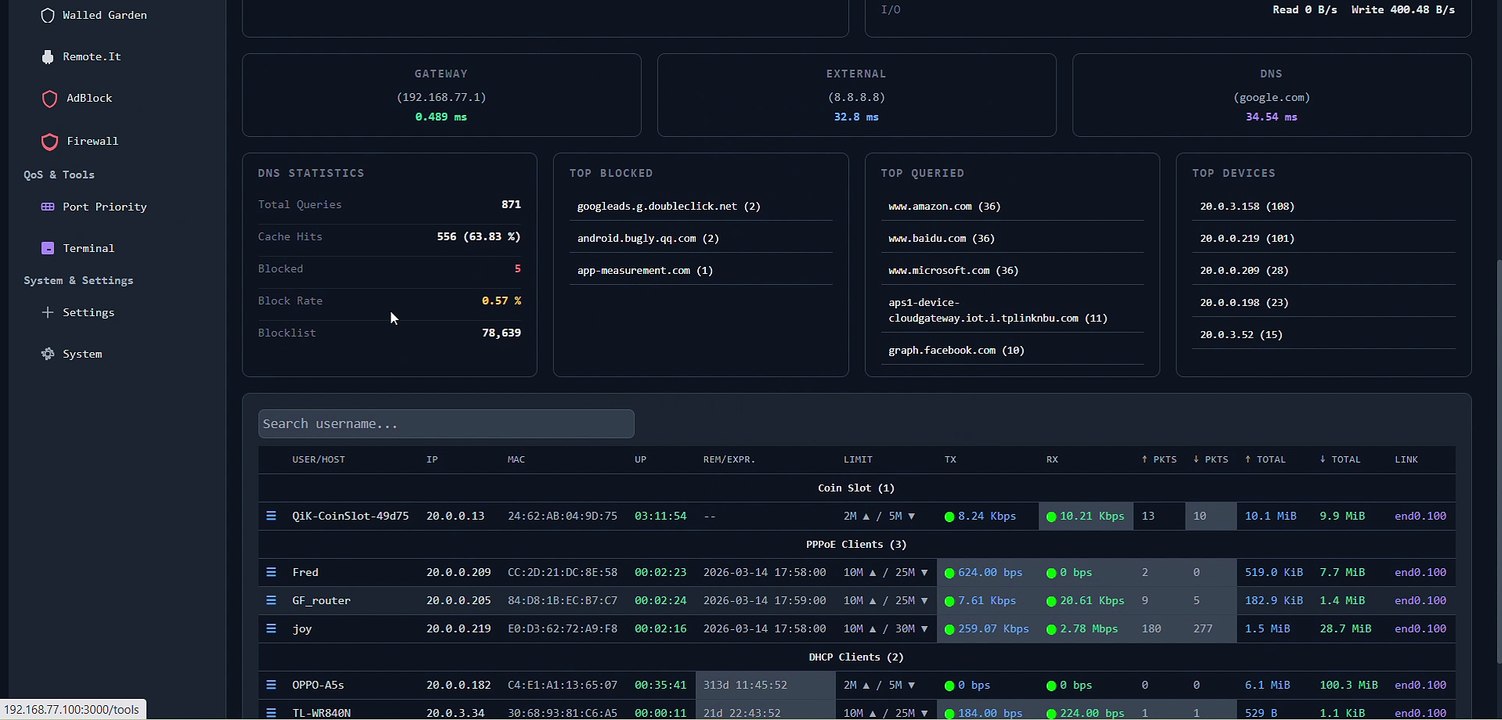
Task: Sort by the LIMIT column header
Action: pos(858,460)
